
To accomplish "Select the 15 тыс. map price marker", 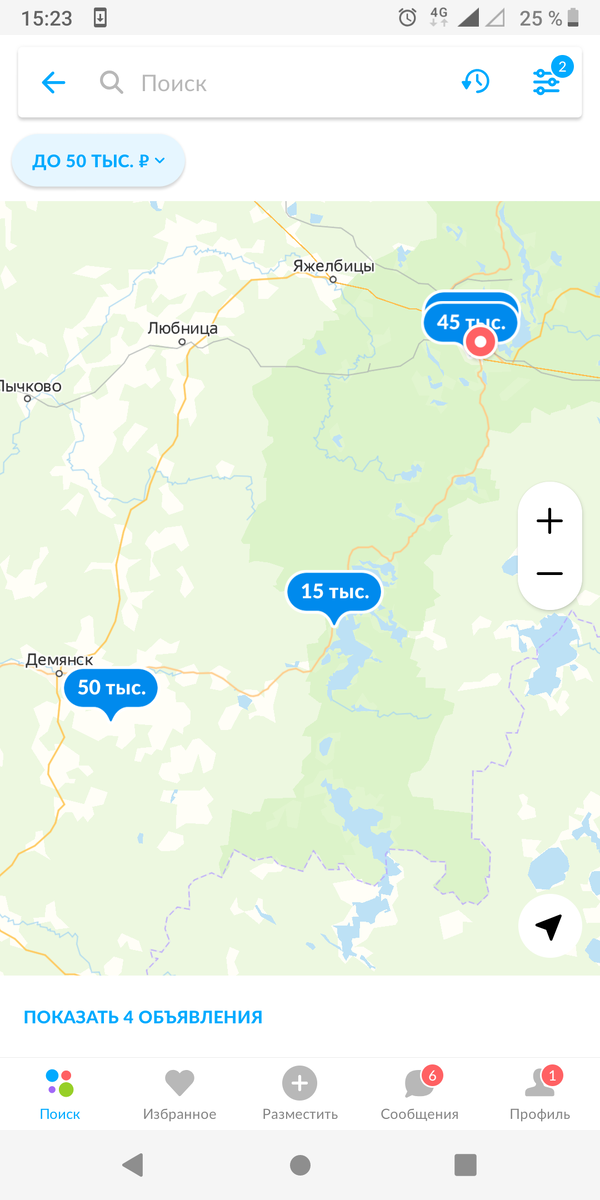I will point(334,592).
